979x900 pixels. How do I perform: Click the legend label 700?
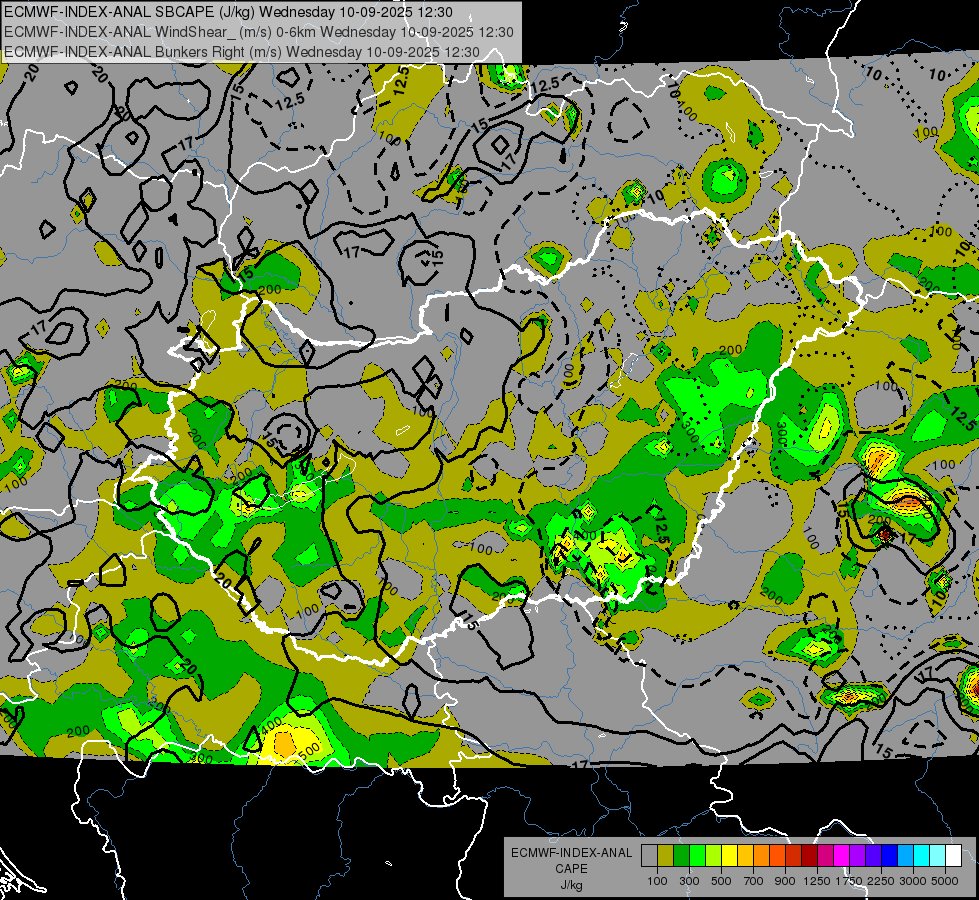click(754, 881)
